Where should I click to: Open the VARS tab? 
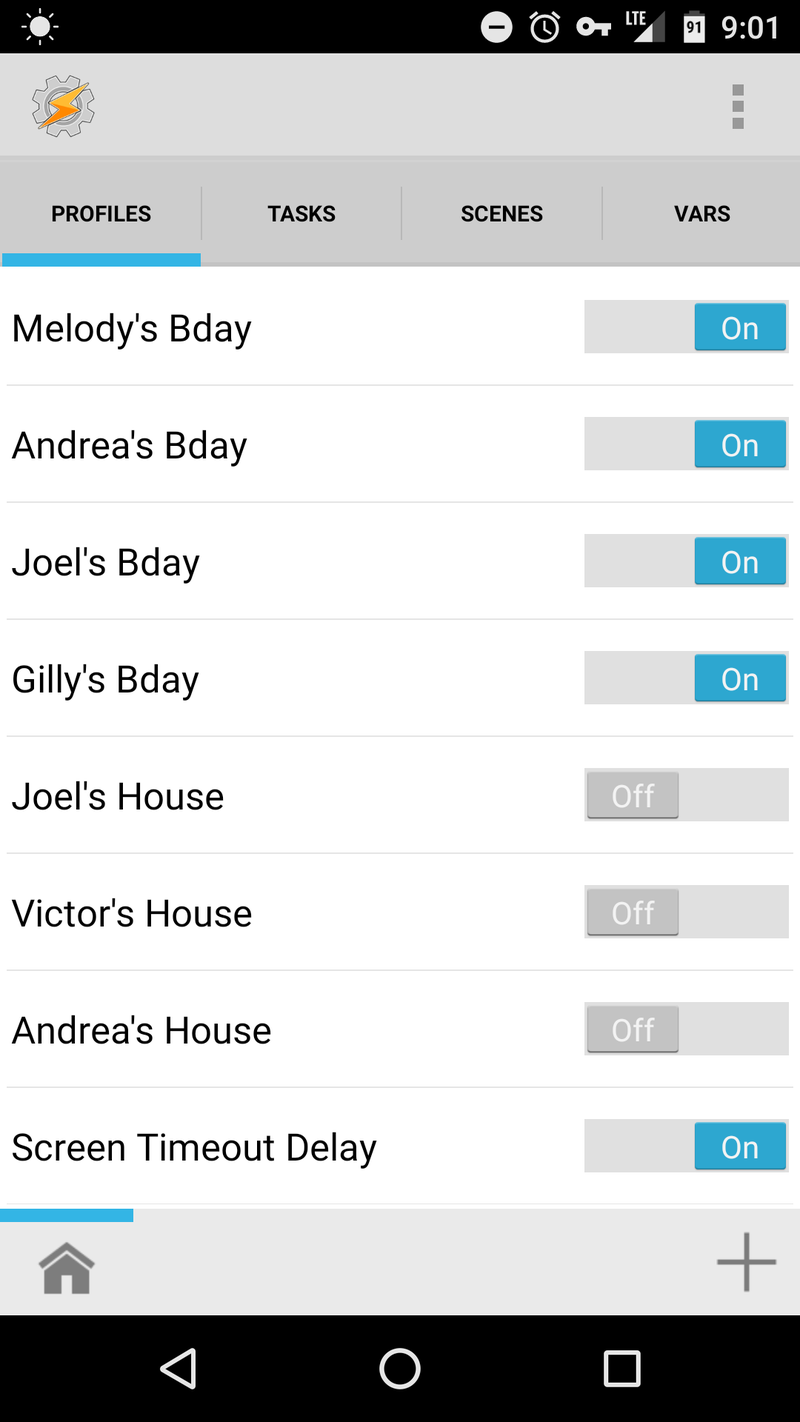(x=702, y=213)
